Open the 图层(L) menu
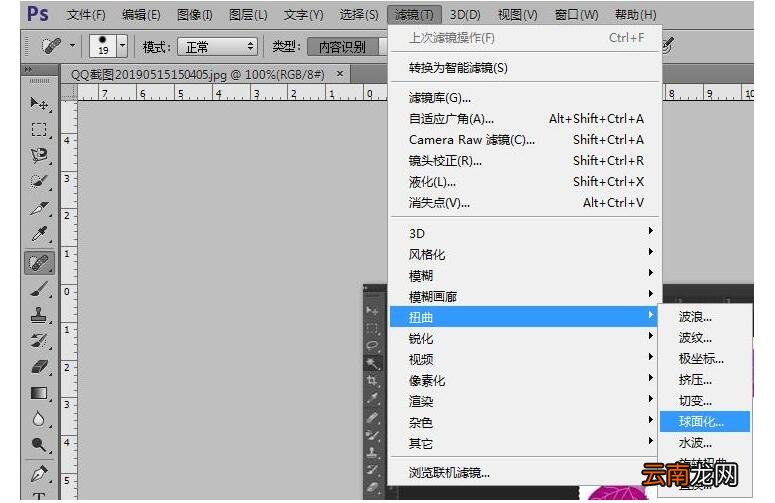775x503 pixels. [x=248, y=15]
